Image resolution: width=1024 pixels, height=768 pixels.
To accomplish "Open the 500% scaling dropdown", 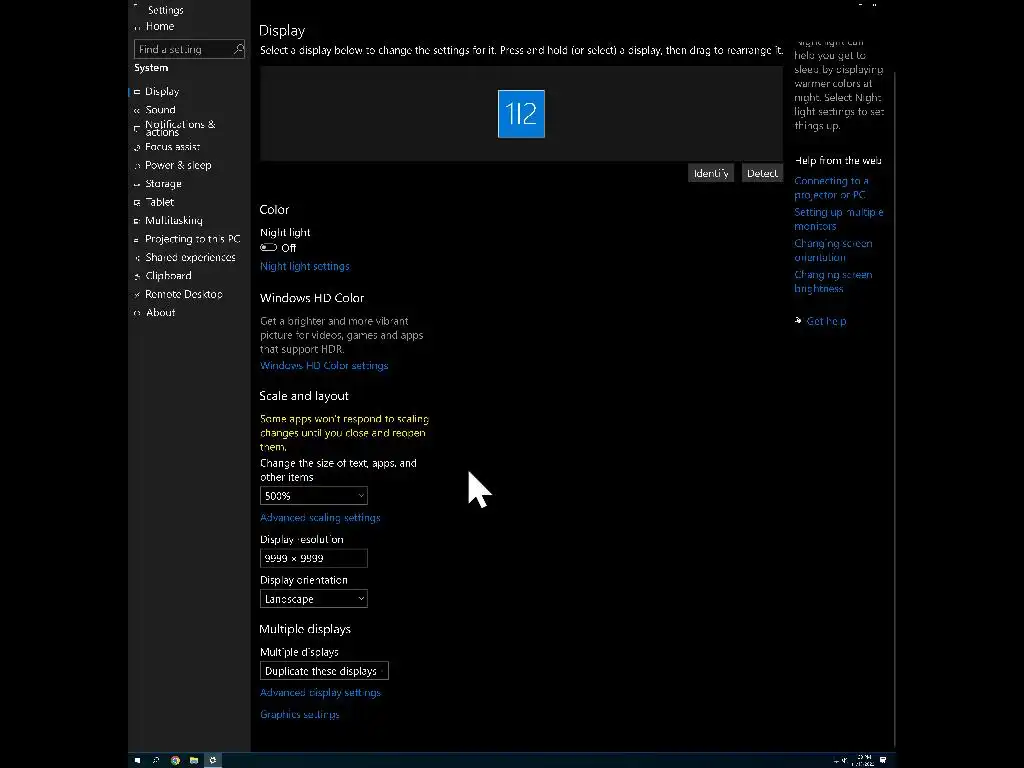I will (313, 496).
